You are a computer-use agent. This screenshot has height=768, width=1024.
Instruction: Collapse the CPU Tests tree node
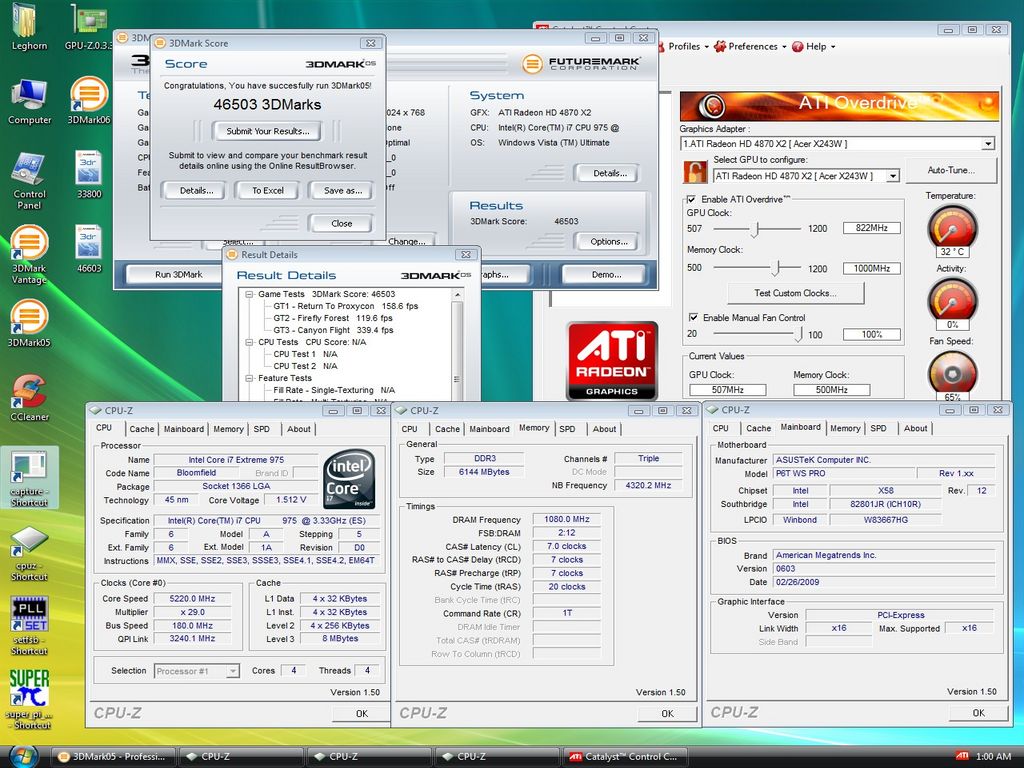pos(249,342)
